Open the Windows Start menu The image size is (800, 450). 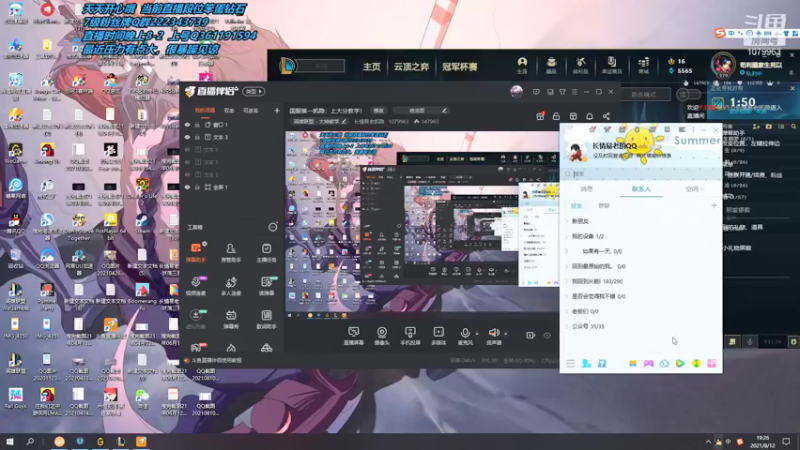pyautogui.click(x=9, y=441)
